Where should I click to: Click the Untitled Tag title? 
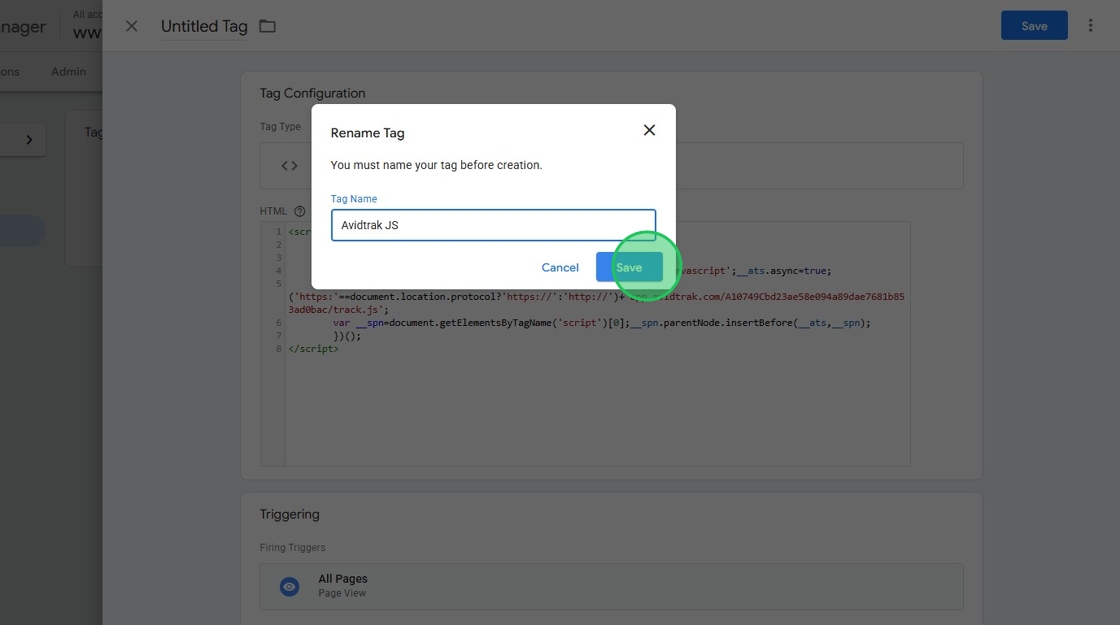[x=204, y=26]
